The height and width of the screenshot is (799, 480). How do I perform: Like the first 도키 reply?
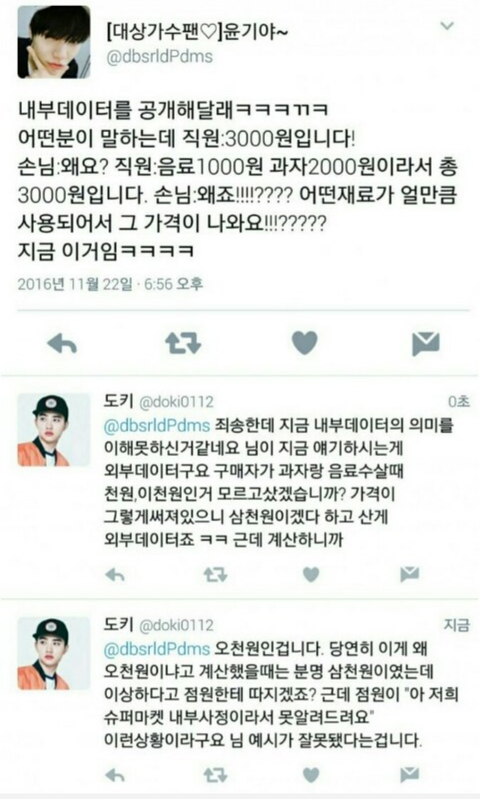(x=311, y=575)
